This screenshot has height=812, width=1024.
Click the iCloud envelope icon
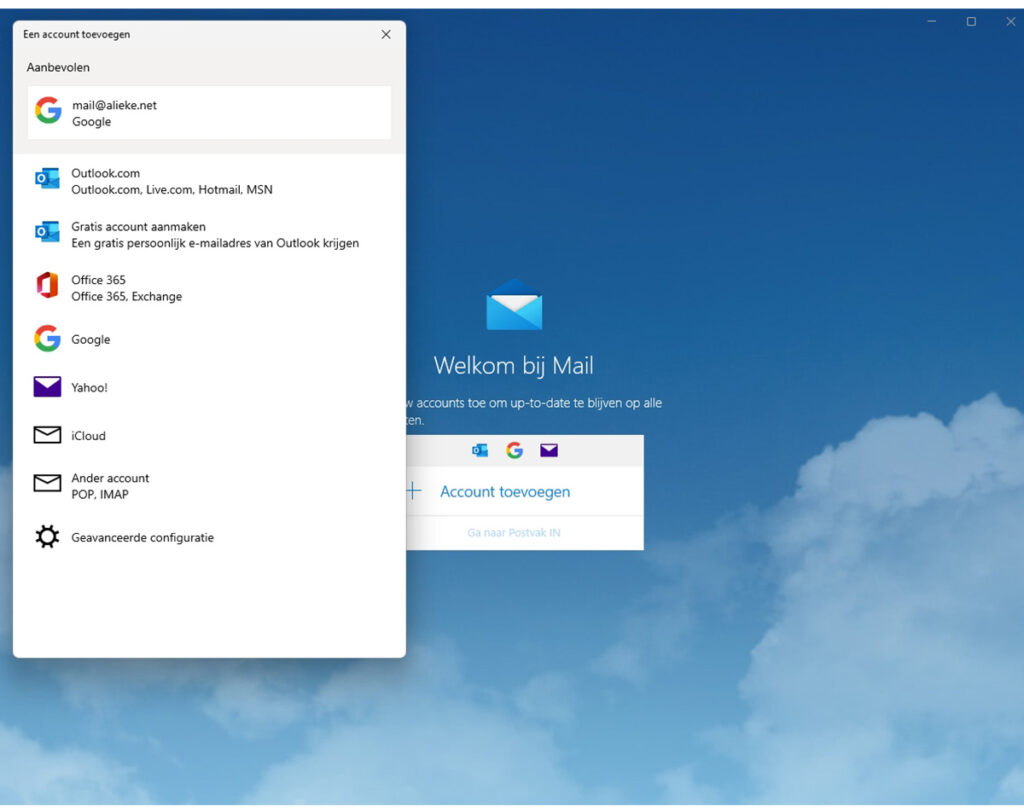47,435
